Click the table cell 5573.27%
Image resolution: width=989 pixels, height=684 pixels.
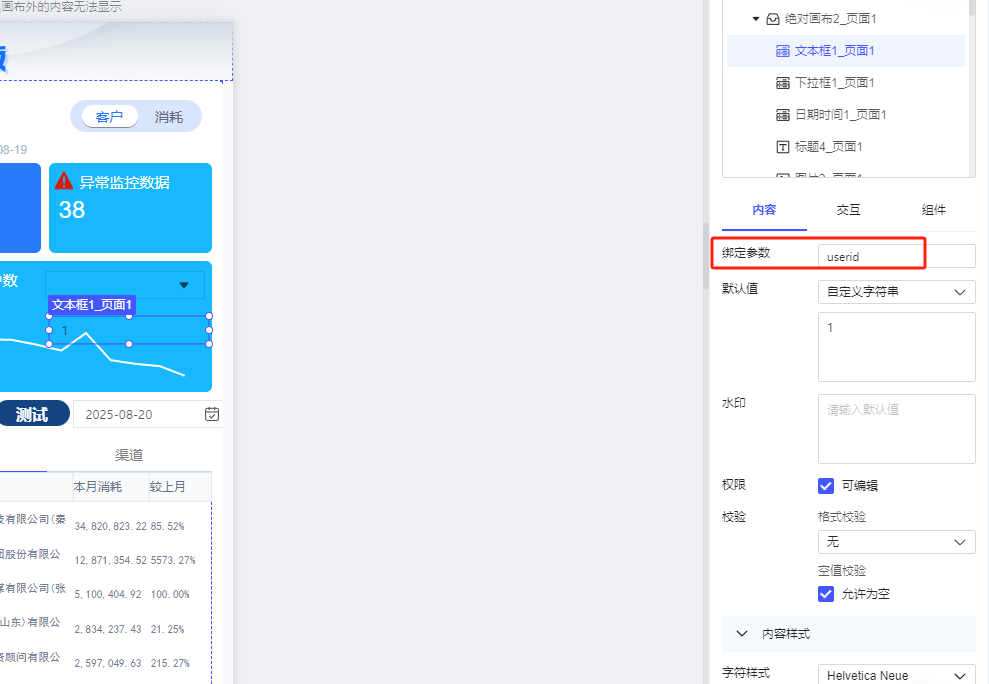[x=173, y=560]
